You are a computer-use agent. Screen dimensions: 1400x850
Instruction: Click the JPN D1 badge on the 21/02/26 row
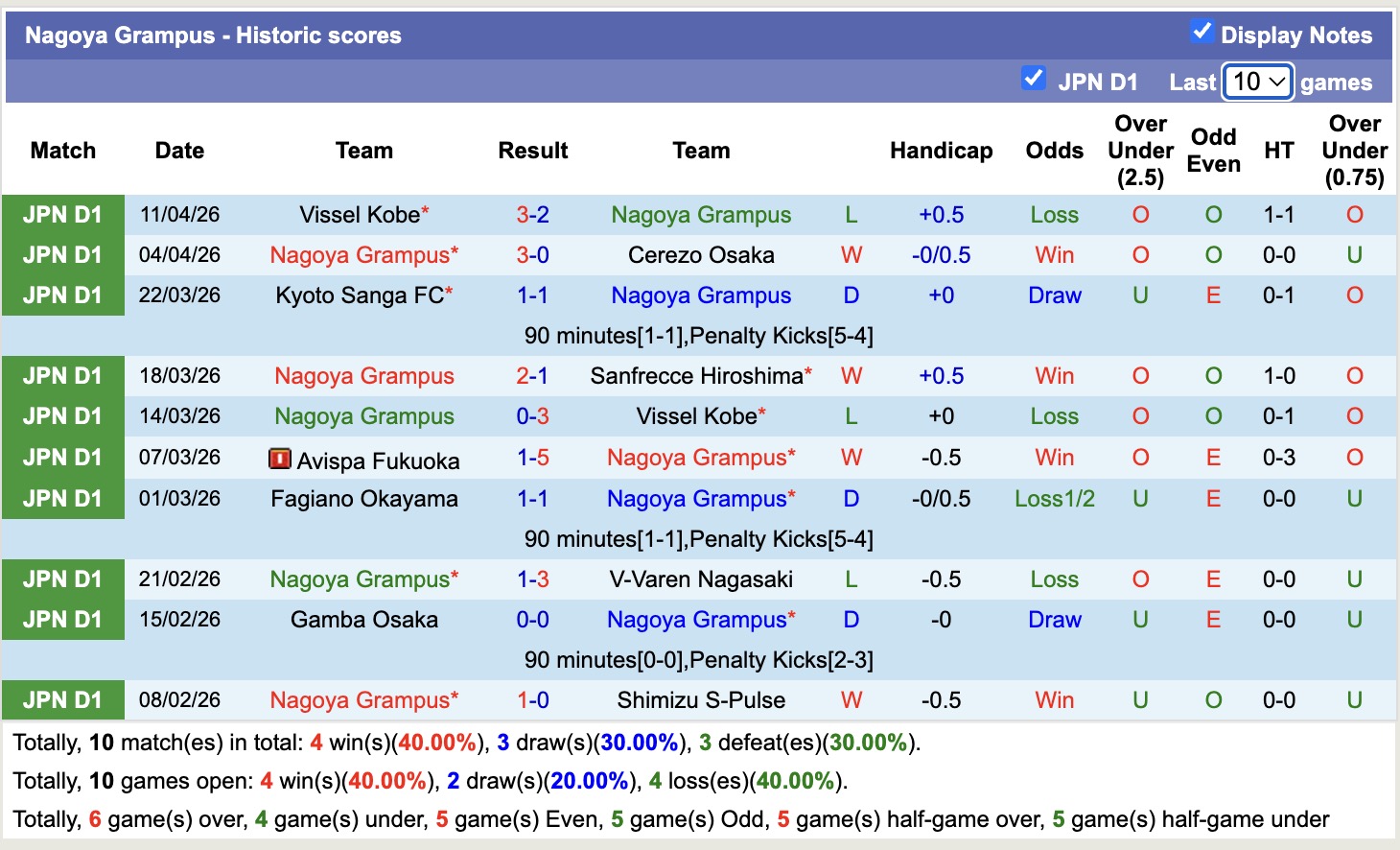tap(62, 579)
